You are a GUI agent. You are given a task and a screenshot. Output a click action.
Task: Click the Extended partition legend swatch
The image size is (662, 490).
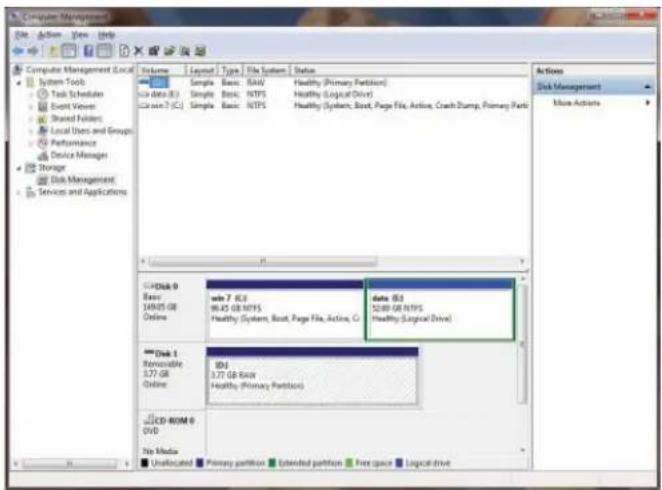point(272,463)
